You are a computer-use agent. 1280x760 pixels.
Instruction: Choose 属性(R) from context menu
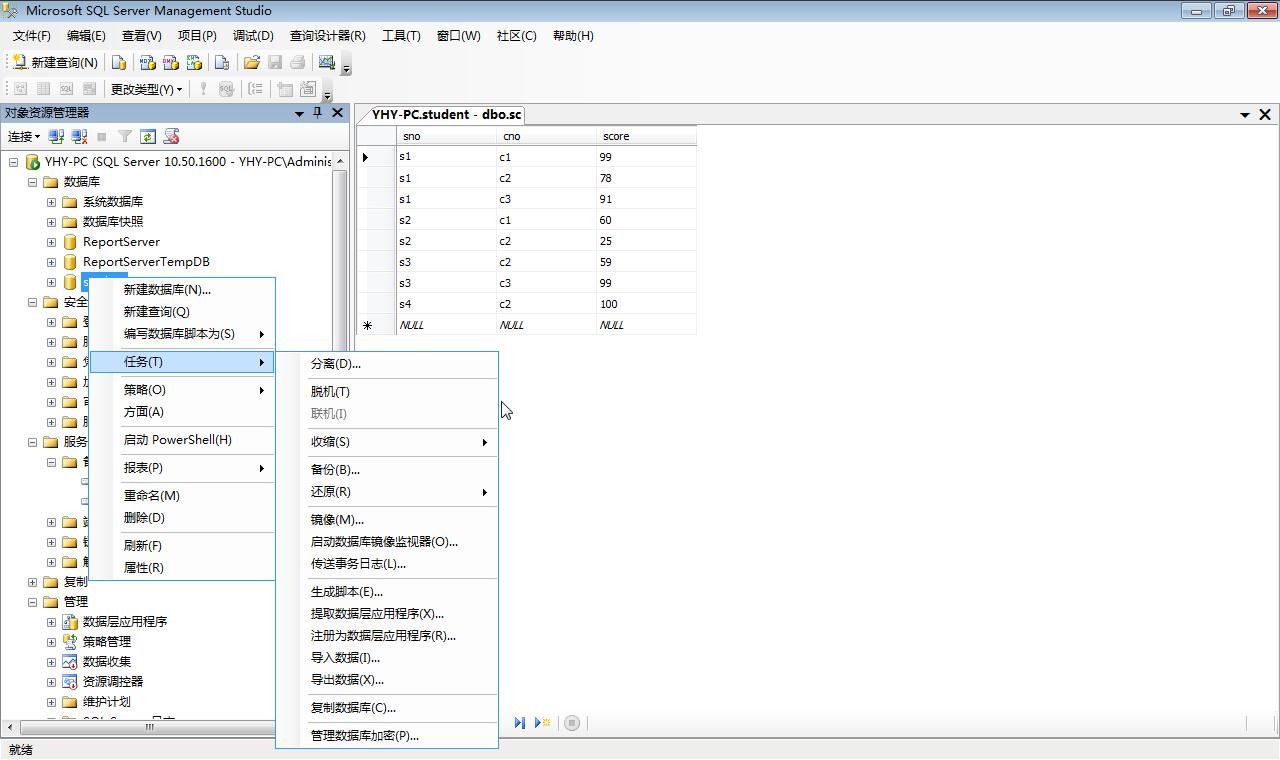click(x=182, y=568)
